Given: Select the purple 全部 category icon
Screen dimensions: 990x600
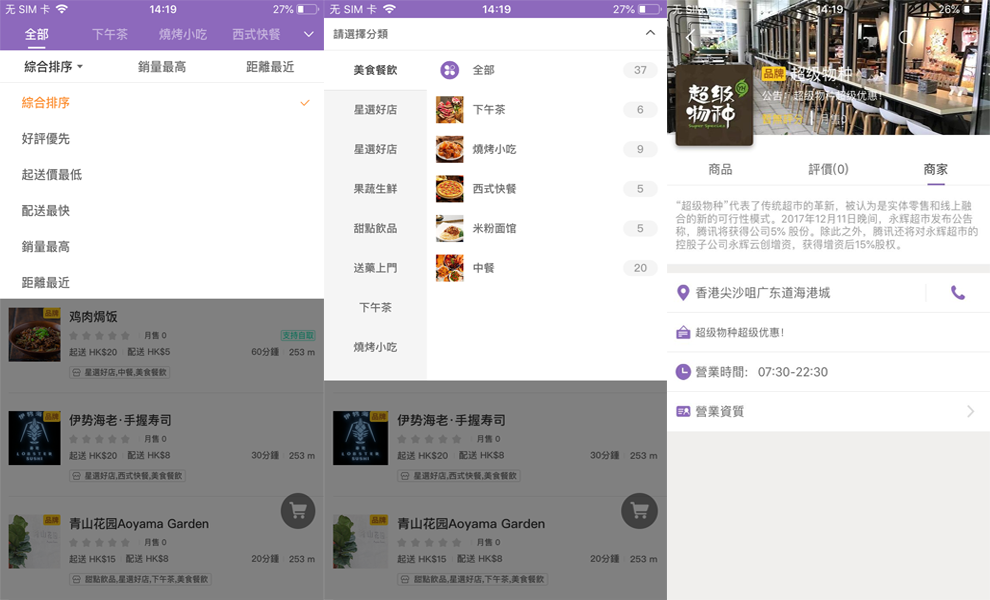Looking at the screenshot, I should coord(450,70).
